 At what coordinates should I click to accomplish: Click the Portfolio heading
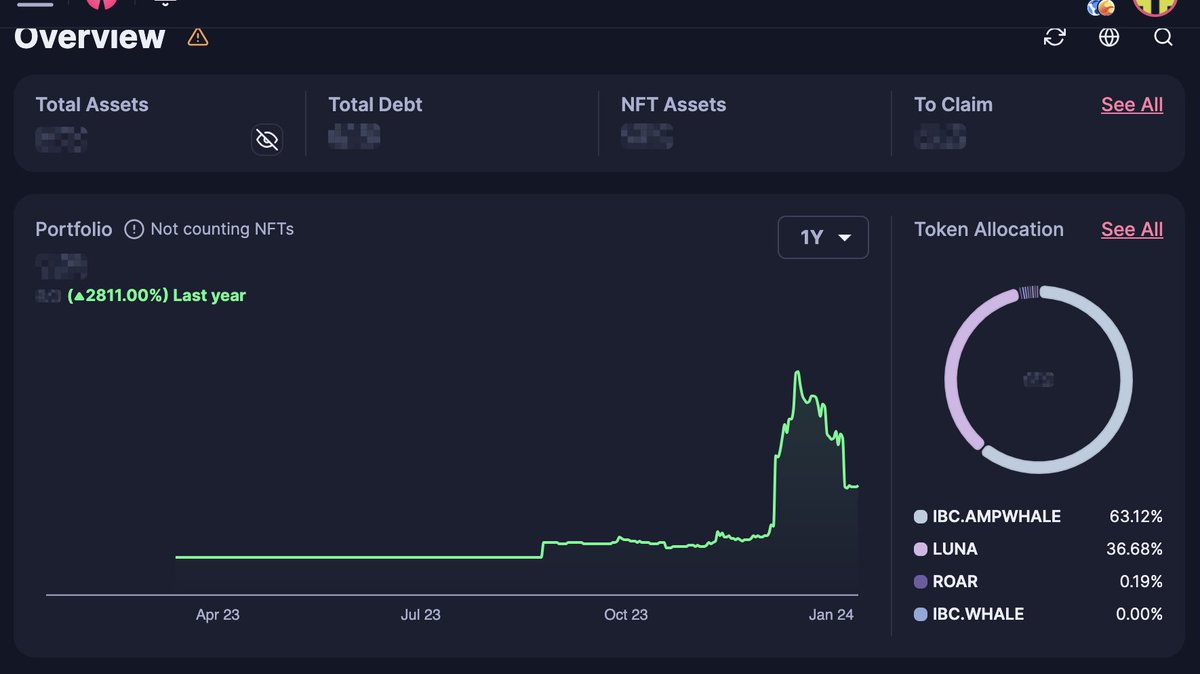pyautogui.click(x=74, y=229)
